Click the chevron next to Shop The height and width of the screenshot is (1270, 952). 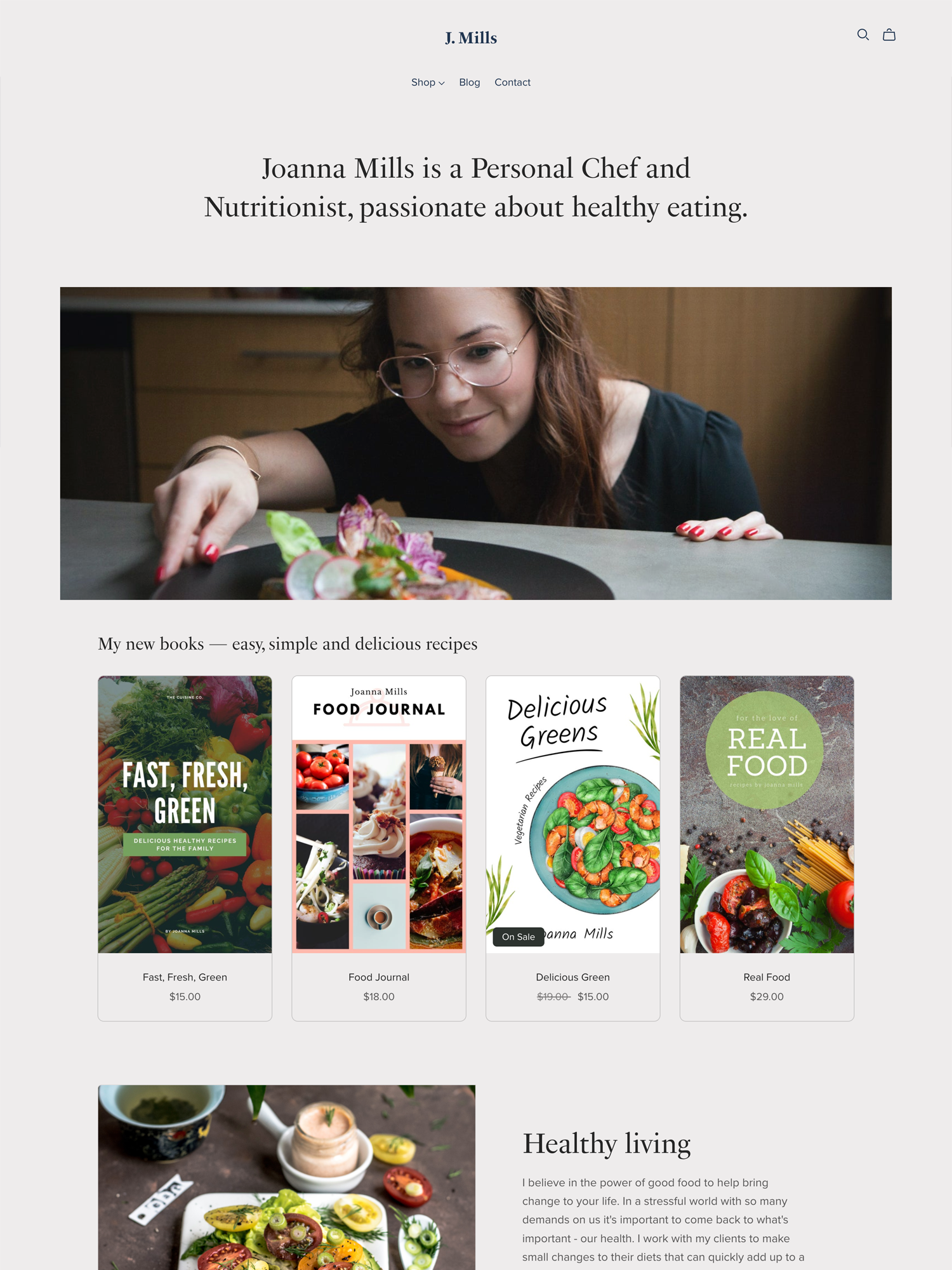(442, 83)
